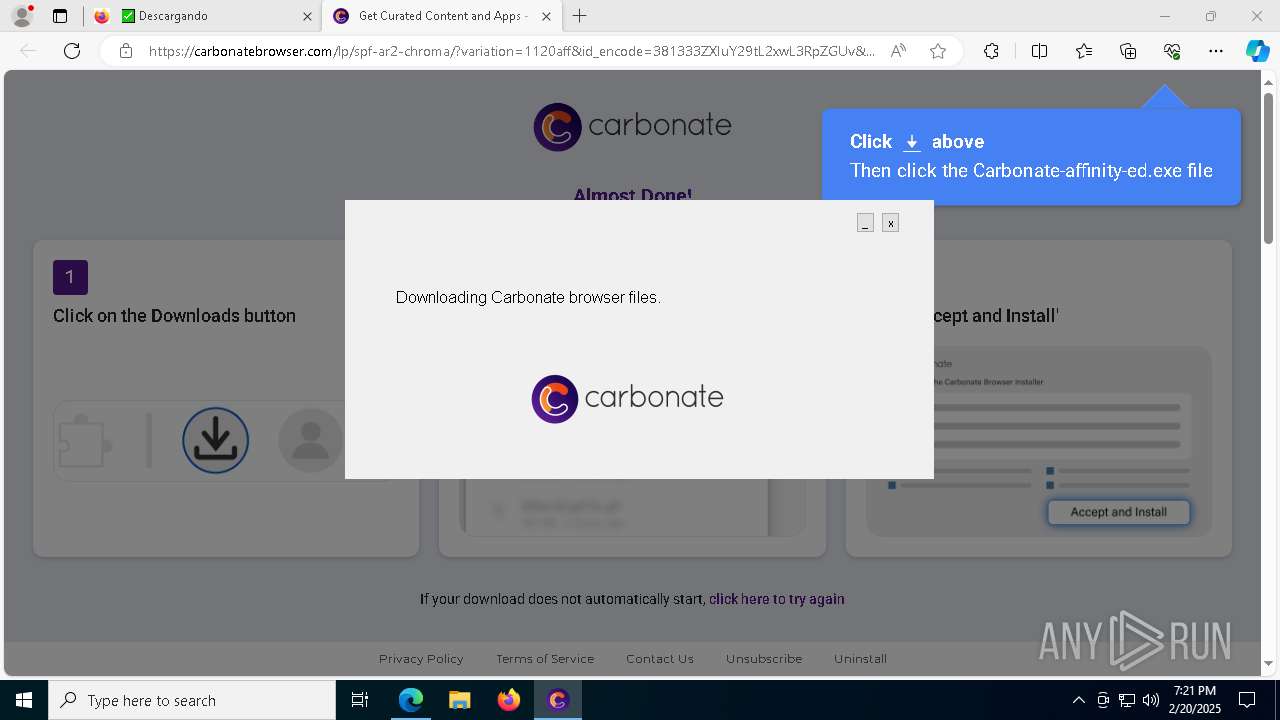
Task: Click the page vertical scrollbar thumb
Action: coord(1269,170)
